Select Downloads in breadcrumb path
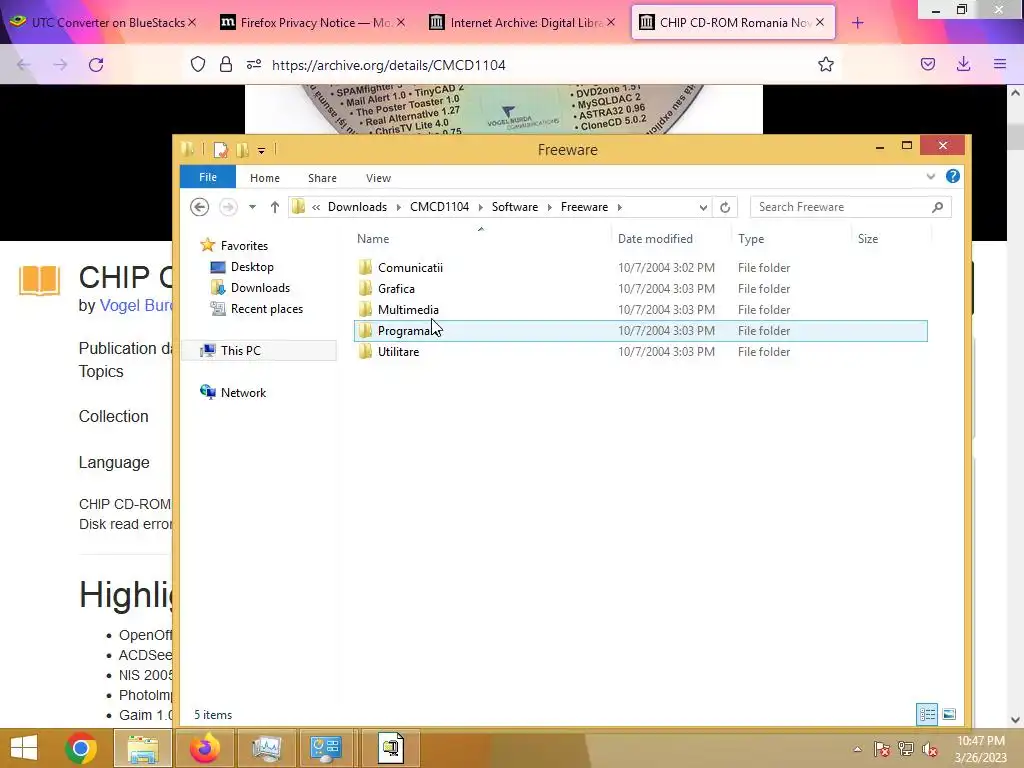The image size is (1024, 768). (x=357, y=207)
